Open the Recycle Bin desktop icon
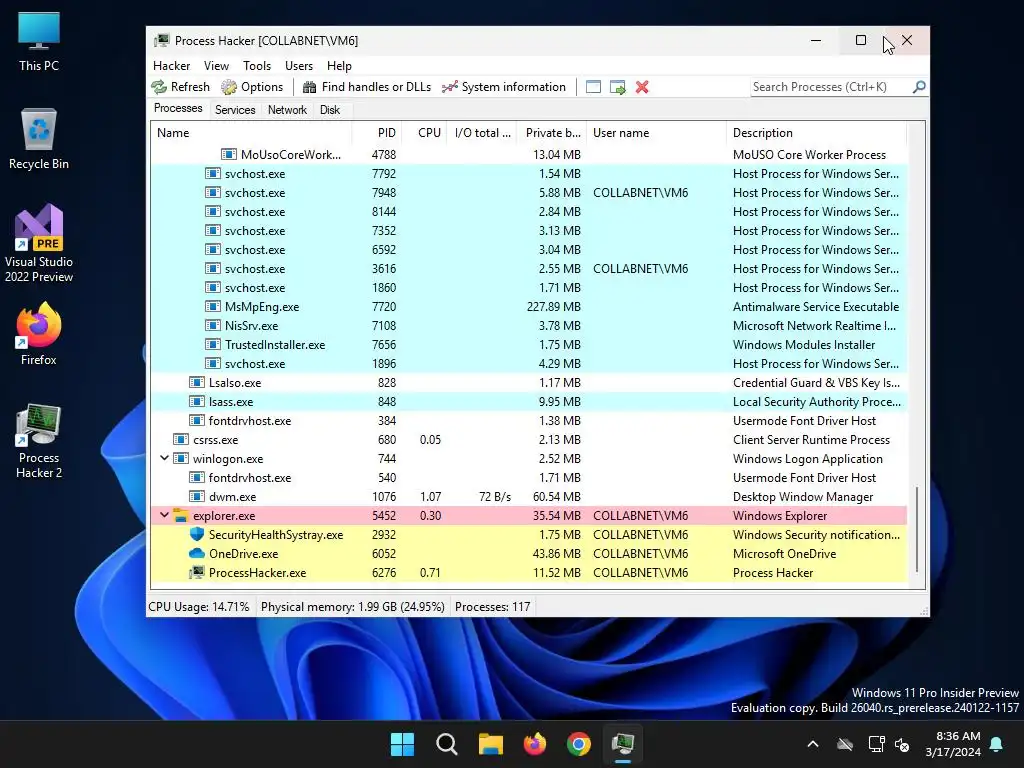This screenshot has width=1024, height=768. tap(39, 139)
